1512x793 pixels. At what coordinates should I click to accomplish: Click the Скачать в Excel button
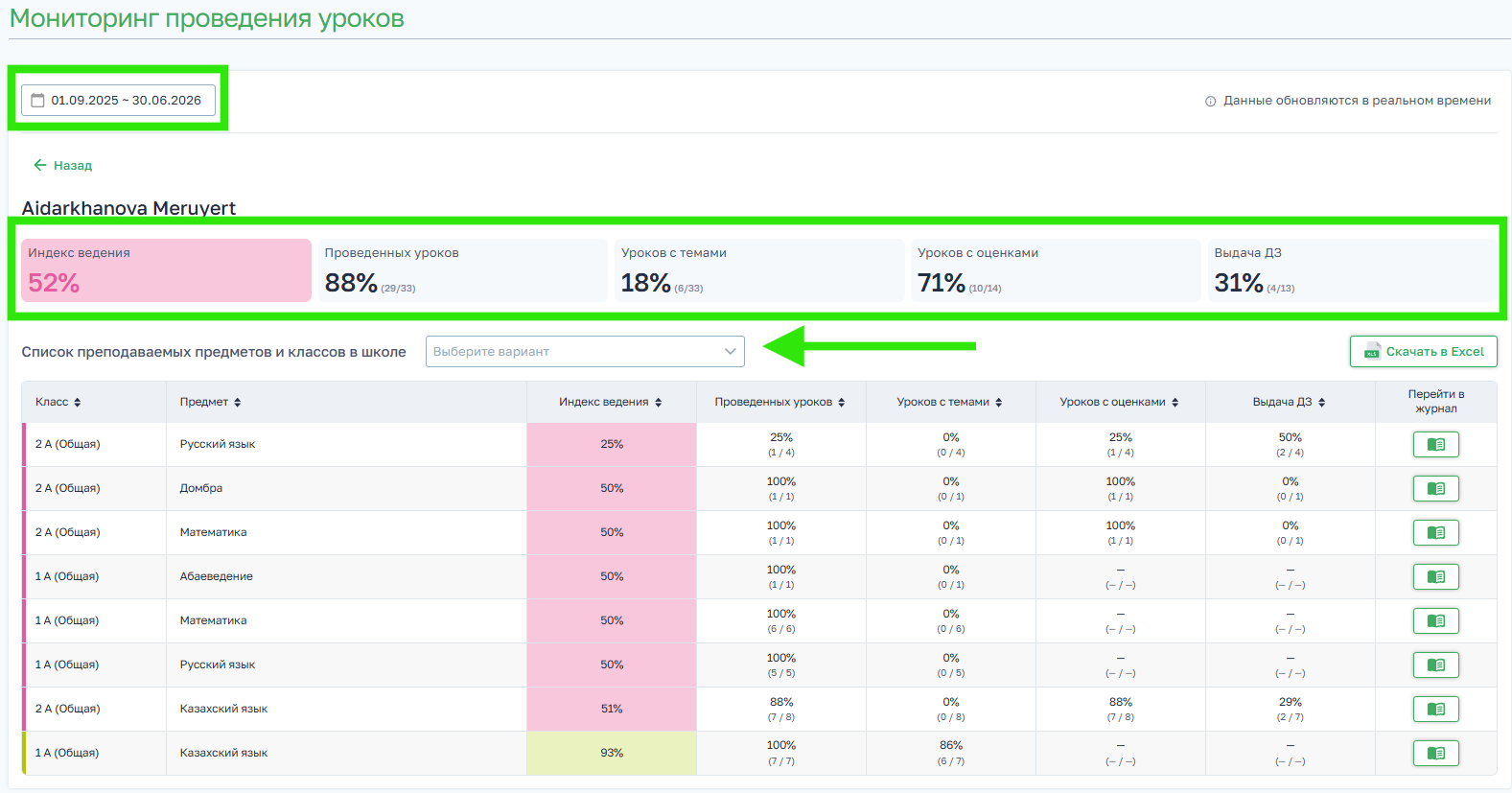coord(1423,352)
